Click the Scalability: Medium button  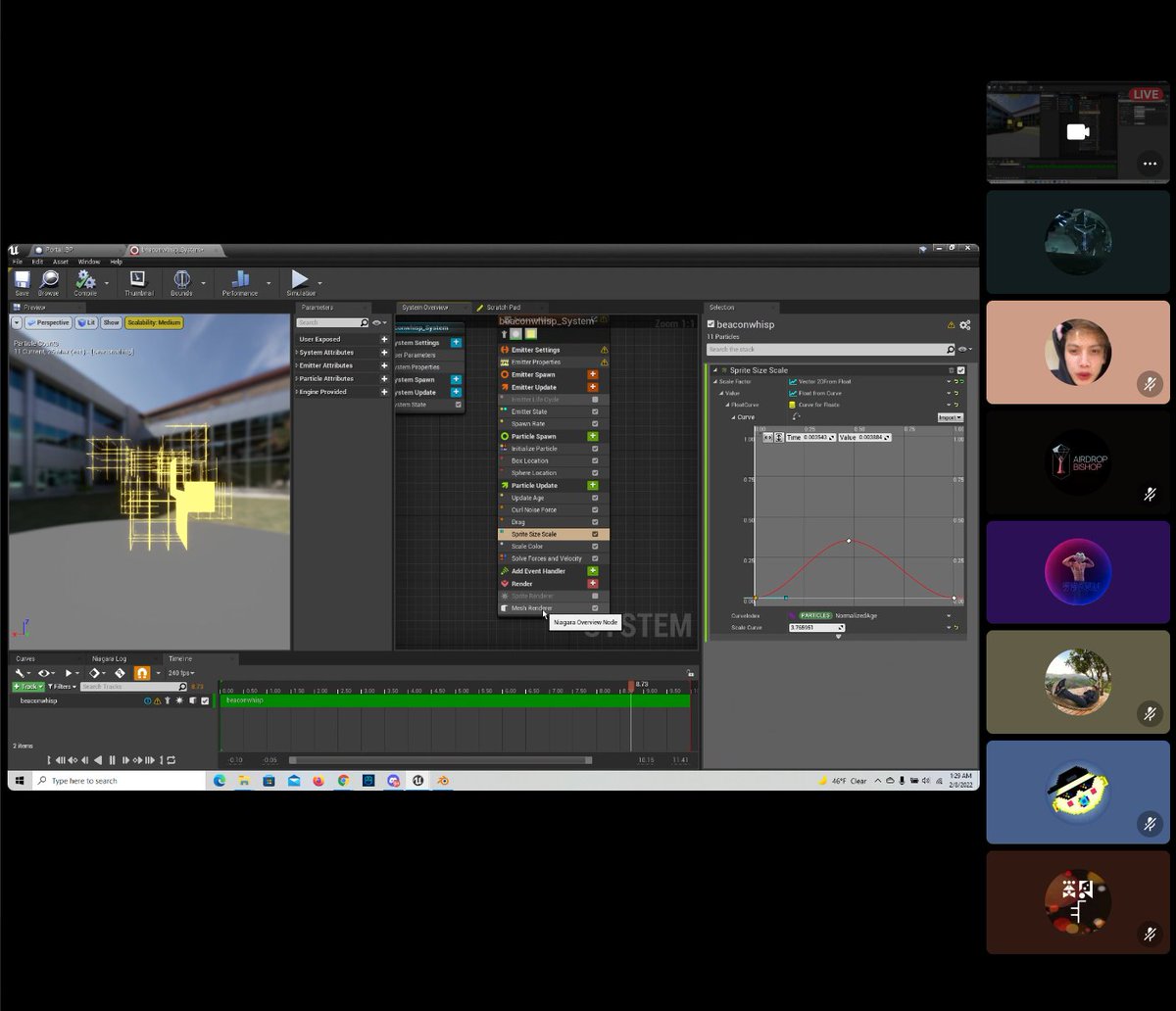154,322
